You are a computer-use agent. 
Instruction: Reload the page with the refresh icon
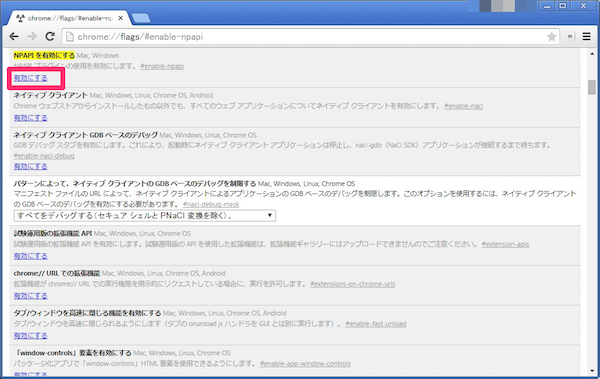pyautogui.click(x=50, y=36)
